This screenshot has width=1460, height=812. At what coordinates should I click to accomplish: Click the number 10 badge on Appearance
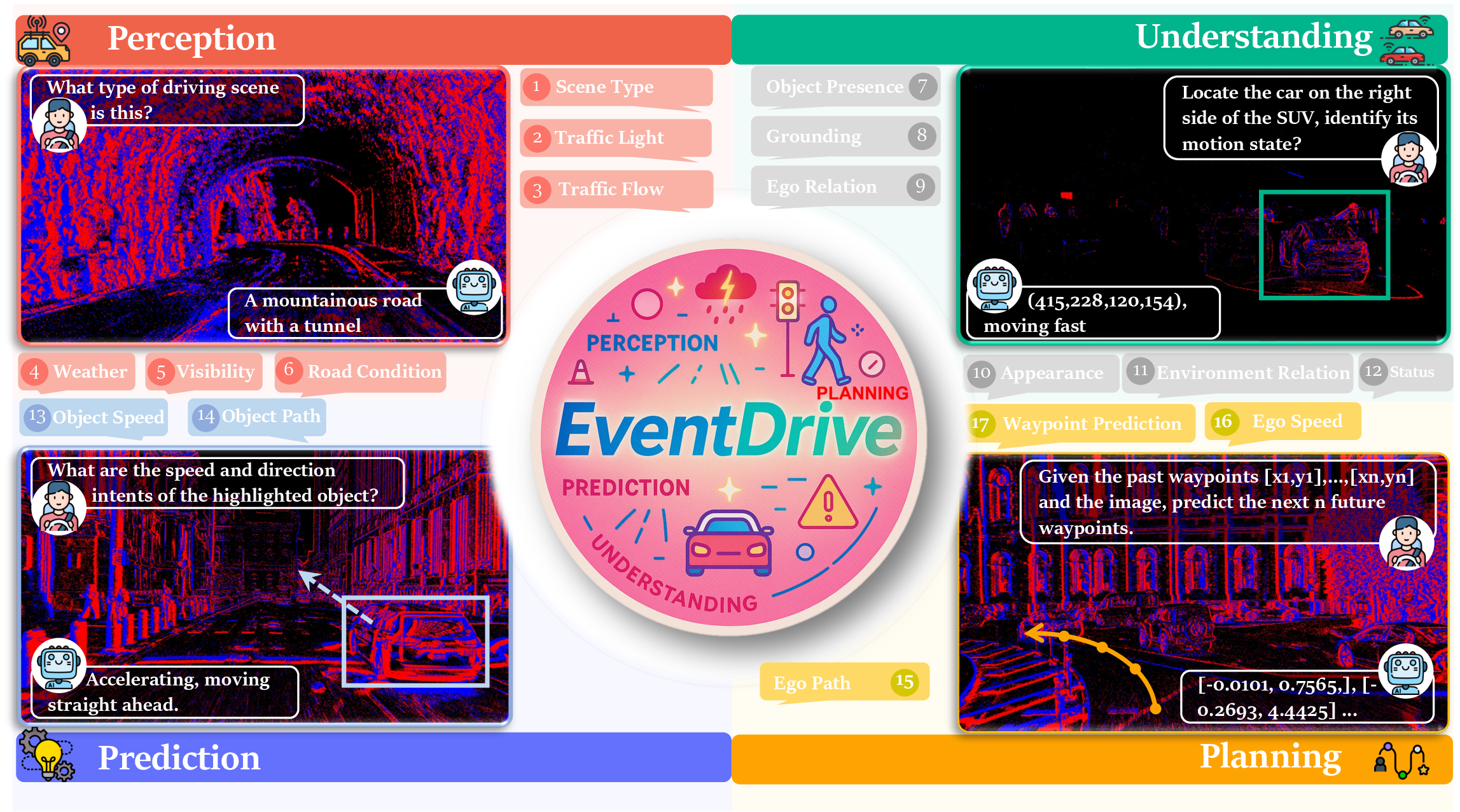coord(982,373)
